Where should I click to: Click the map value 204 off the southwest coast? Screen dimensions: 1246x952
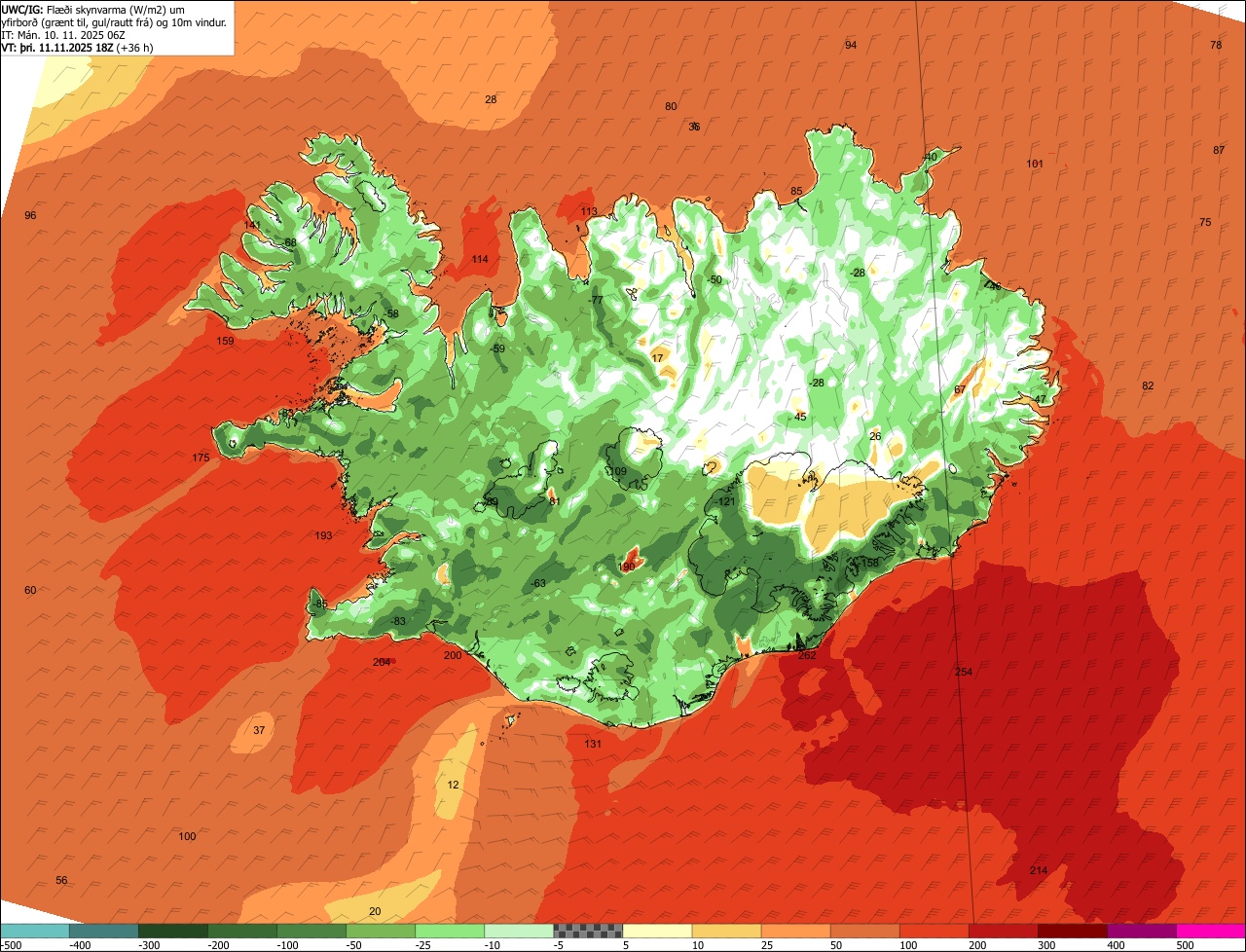coord(382,662)
